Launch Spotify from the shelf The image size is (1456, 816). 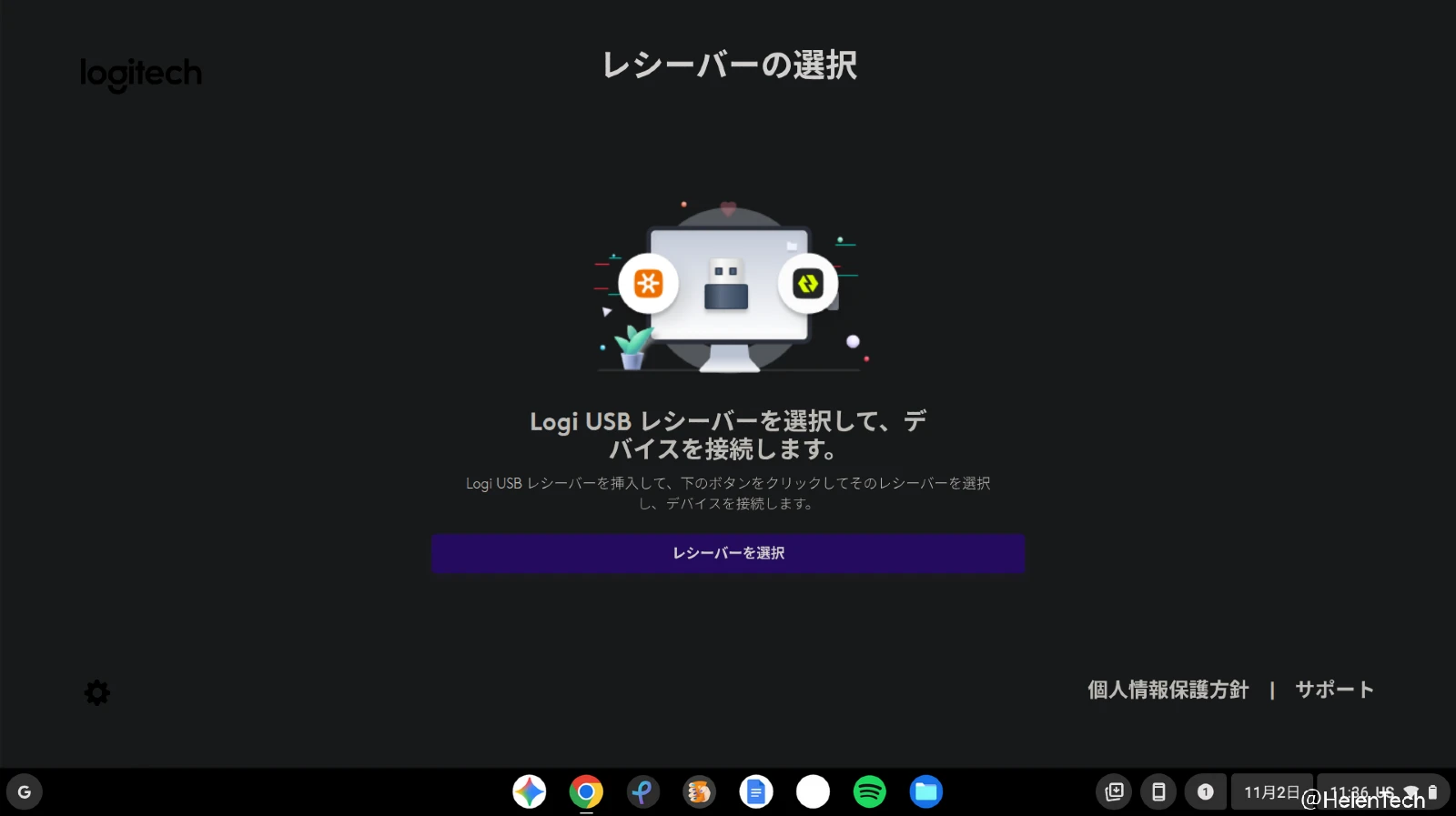869,791
